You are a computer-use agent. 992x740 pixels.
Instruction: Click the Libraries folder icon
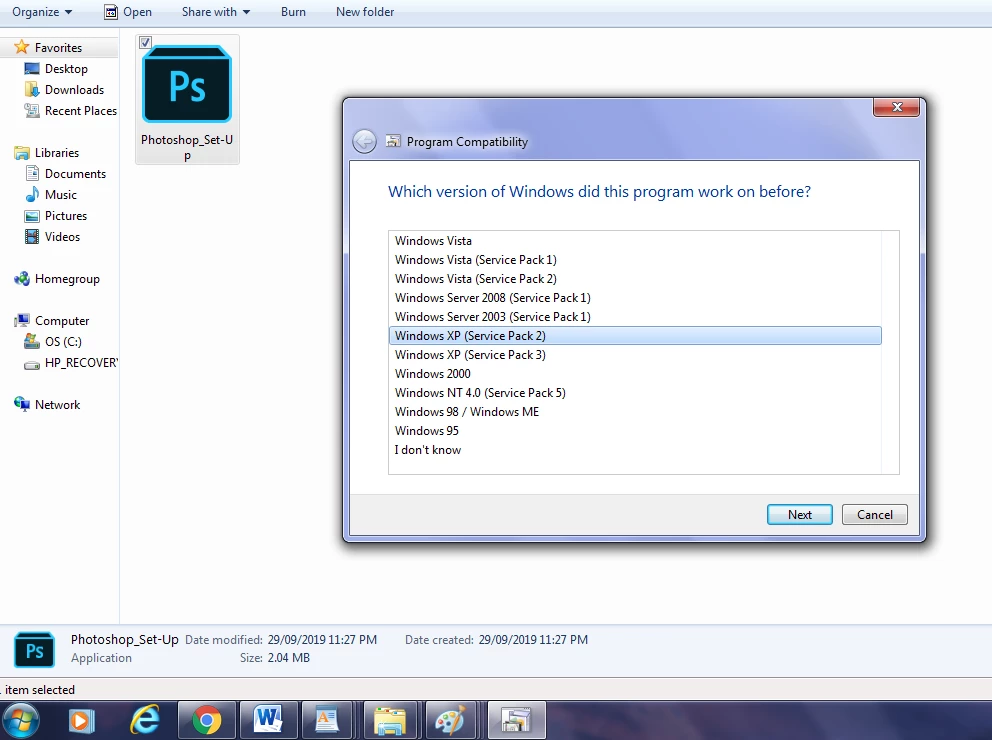tap(22, 152)
